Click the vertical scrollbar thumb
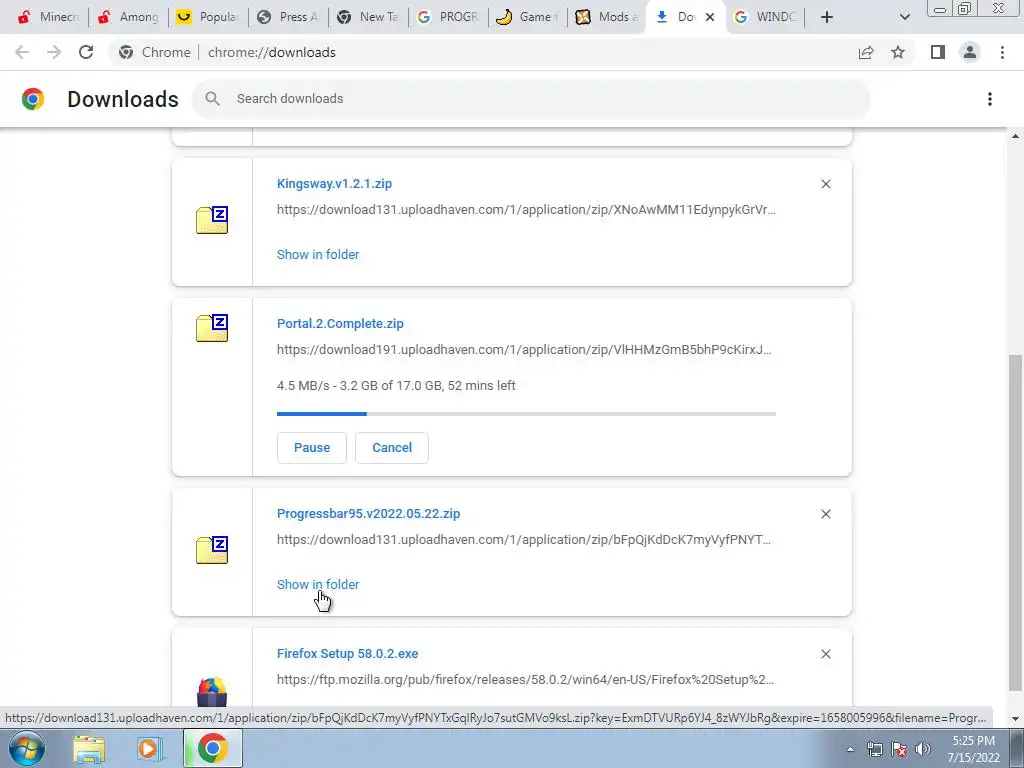1024x768 pixels. coord(1015,522)
